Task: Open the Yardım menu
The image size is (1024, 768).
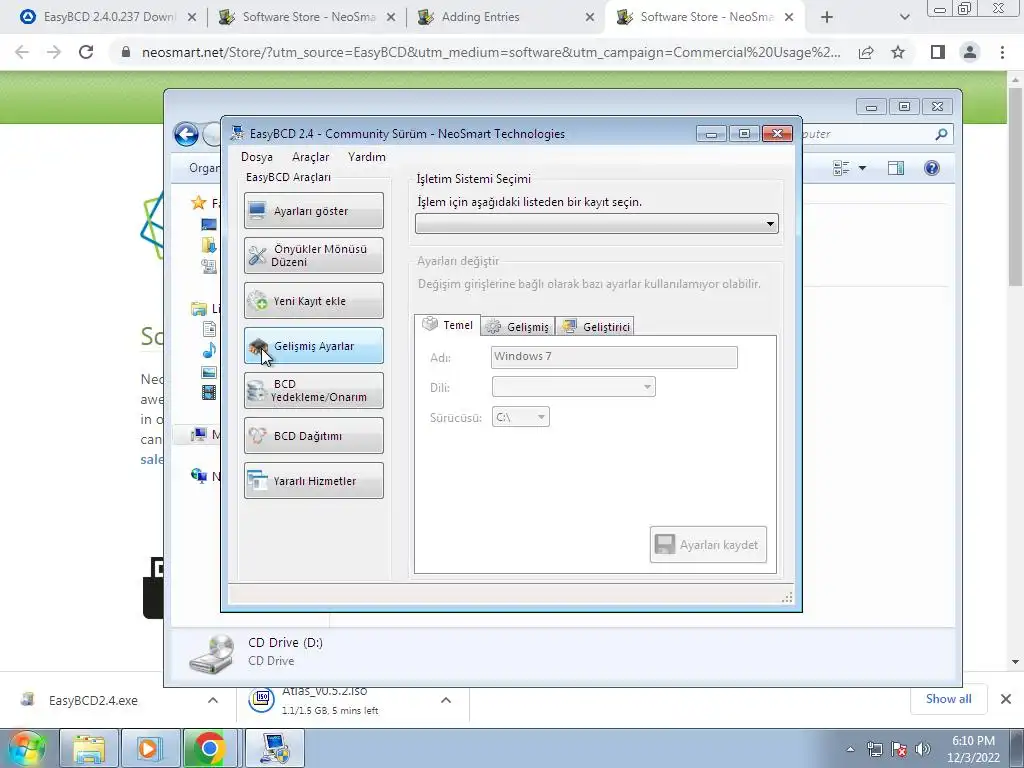Action: (x=366, y=157)
